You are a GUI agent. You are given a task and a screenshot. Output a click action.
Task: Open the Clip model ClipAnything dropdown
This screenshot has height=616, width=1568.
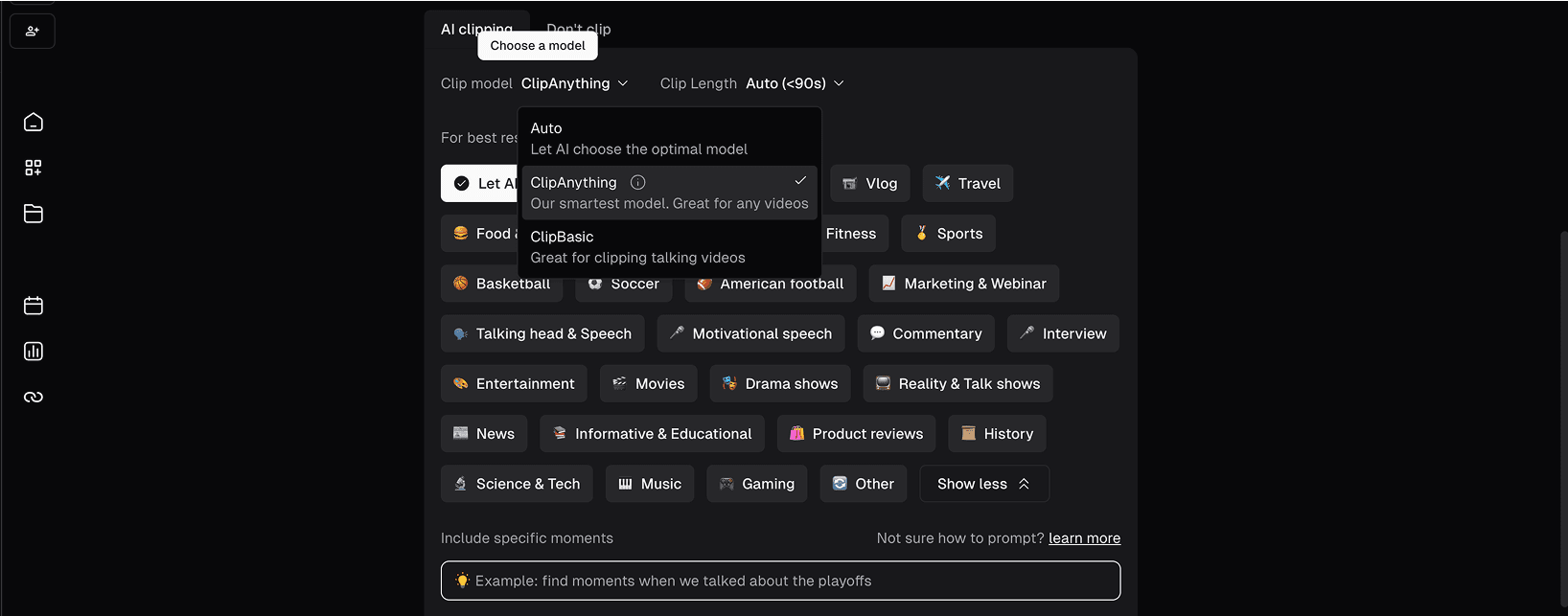575,83
